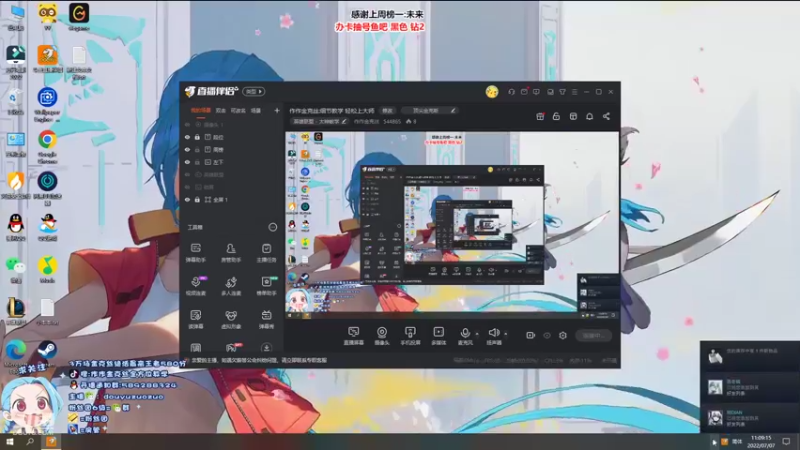This screenshot has height=450, width=800.
Task: Open the 弹幕助手 danmaku assistant tool
Action: point(195,253)
